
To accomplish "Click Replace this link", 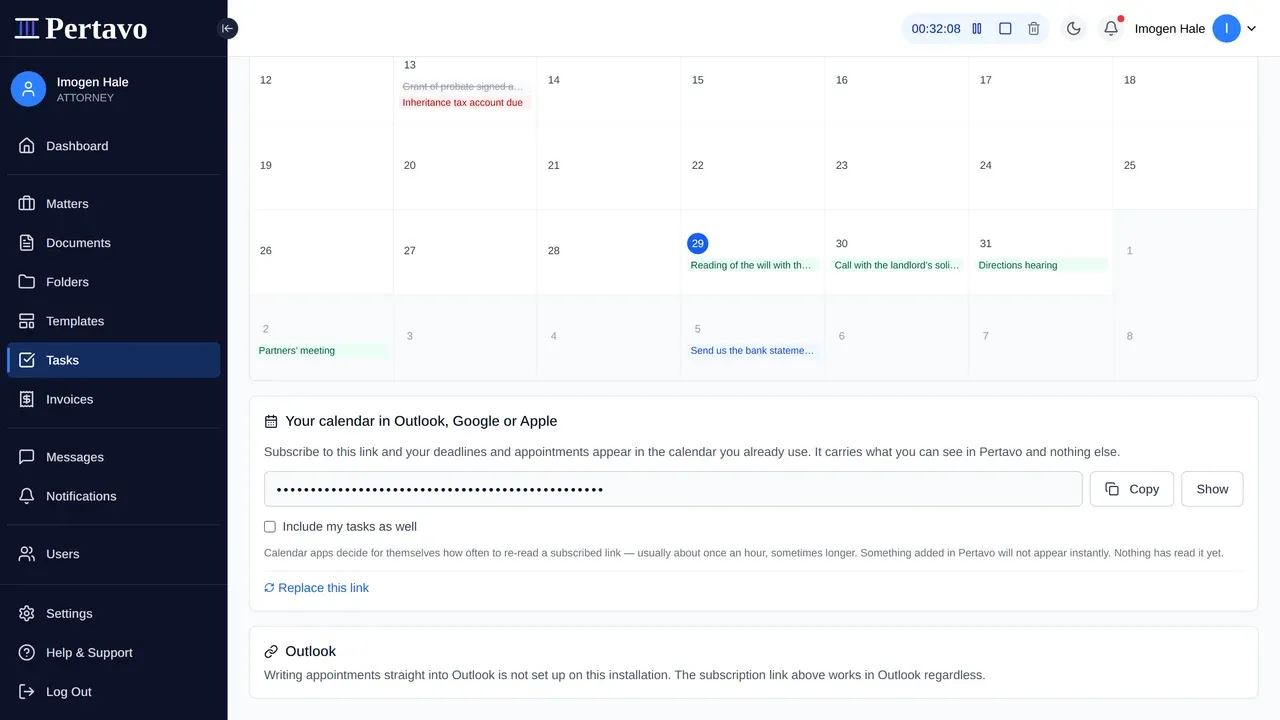I will pyautogui.click(x=316, y=588).
